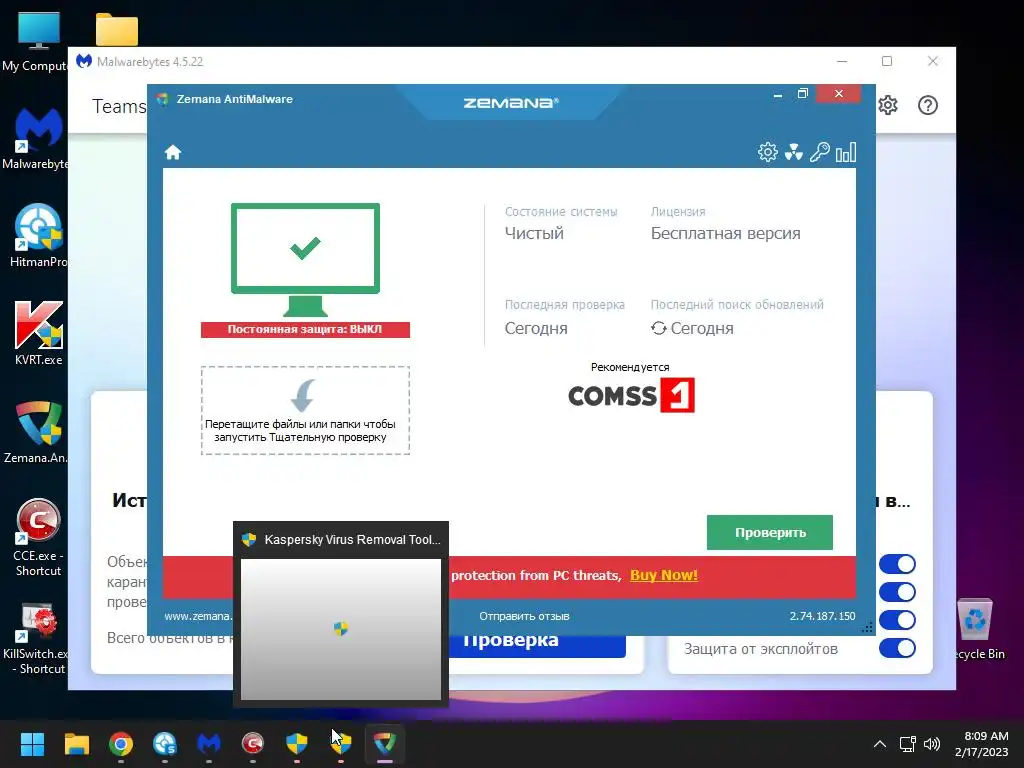Switch to Zemana AntiMalware taskbar icon
The image size is (1024, 768).
coord(385,744)
